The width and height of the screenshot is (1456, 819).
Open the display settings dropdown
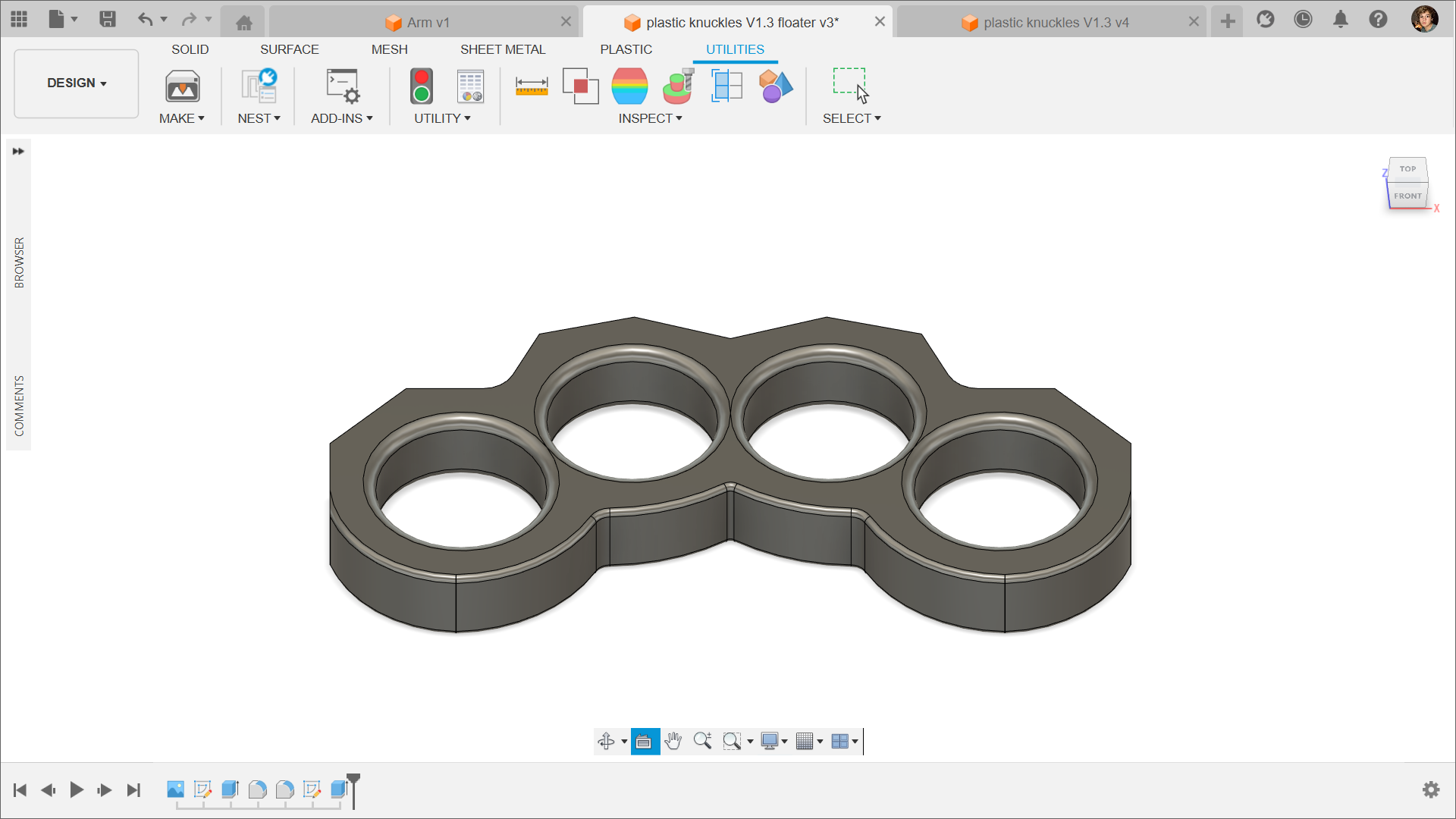pos(773,741)
